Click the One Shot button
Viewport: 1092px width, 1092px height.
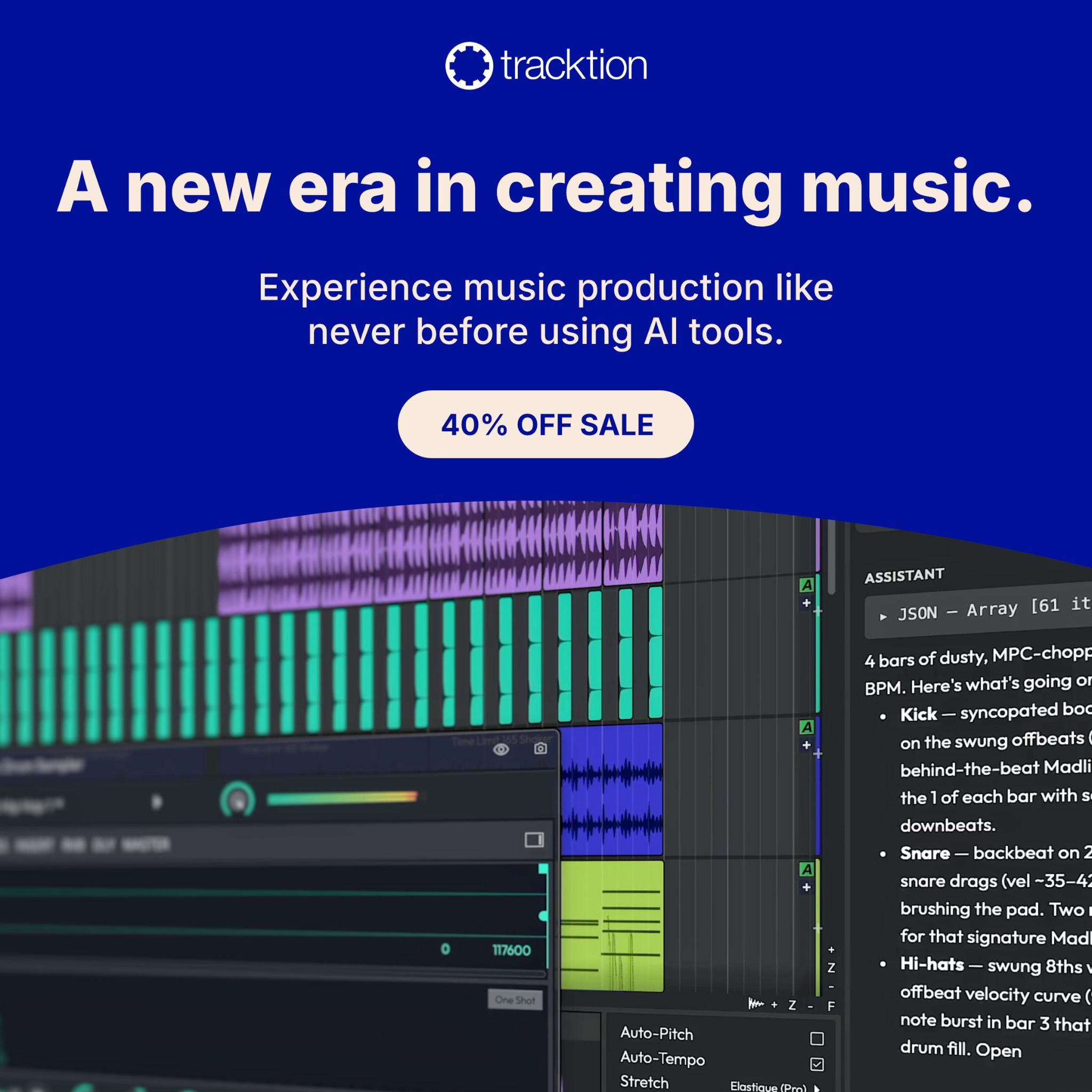click(x=515, y=1000)
